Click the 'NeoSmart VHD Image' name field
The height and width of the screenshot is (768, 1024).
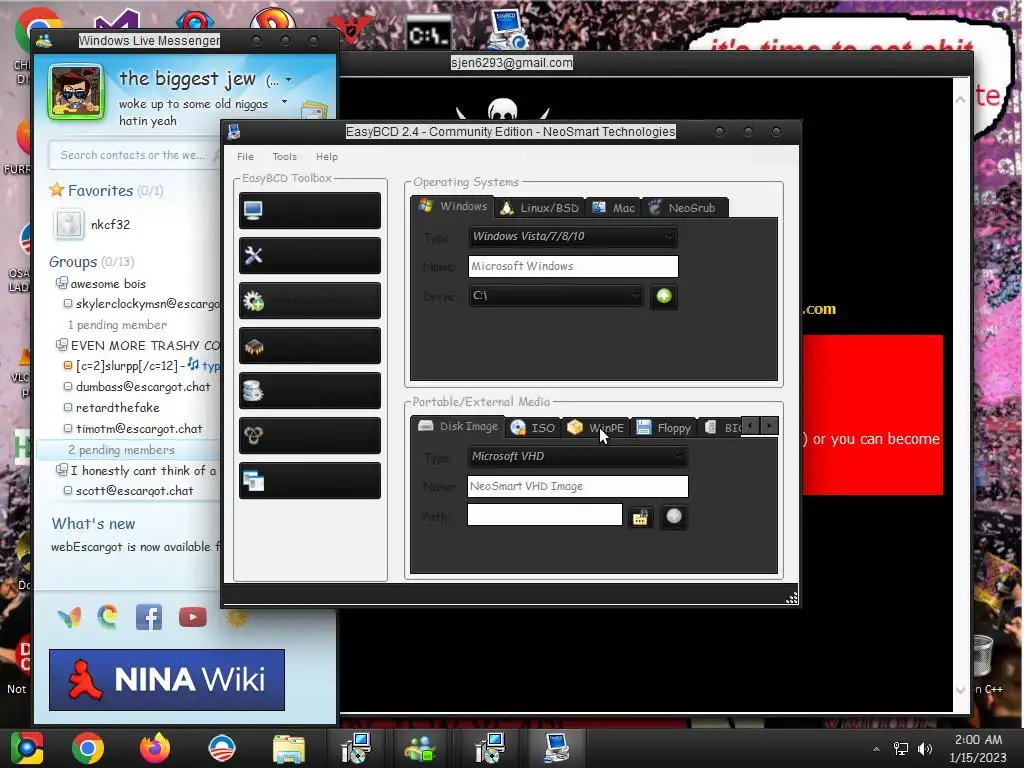point(577,487)
